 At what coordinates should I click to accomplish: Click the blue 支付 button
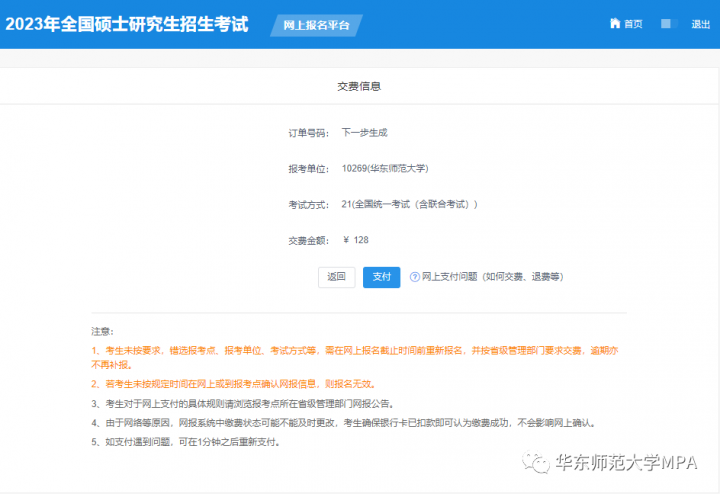click(x=381, y=277)
